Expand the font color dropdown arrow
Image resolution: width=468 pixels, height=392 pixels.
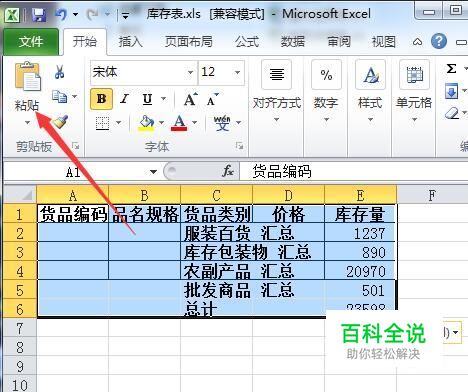coord(194,123)
